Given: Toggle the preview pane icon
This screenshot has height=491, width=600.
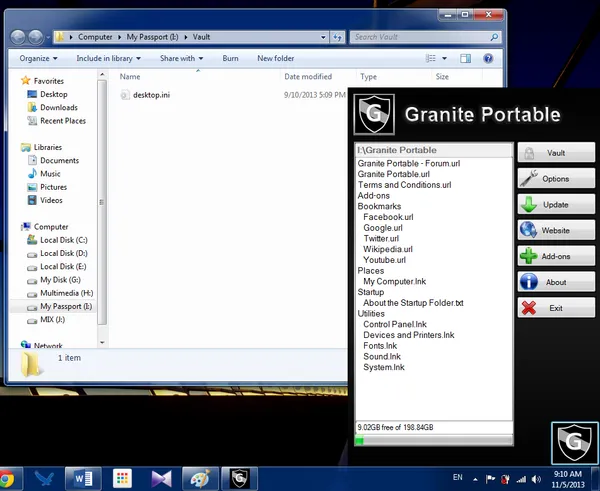Looking at the screenshot, I should coord(466,59).
